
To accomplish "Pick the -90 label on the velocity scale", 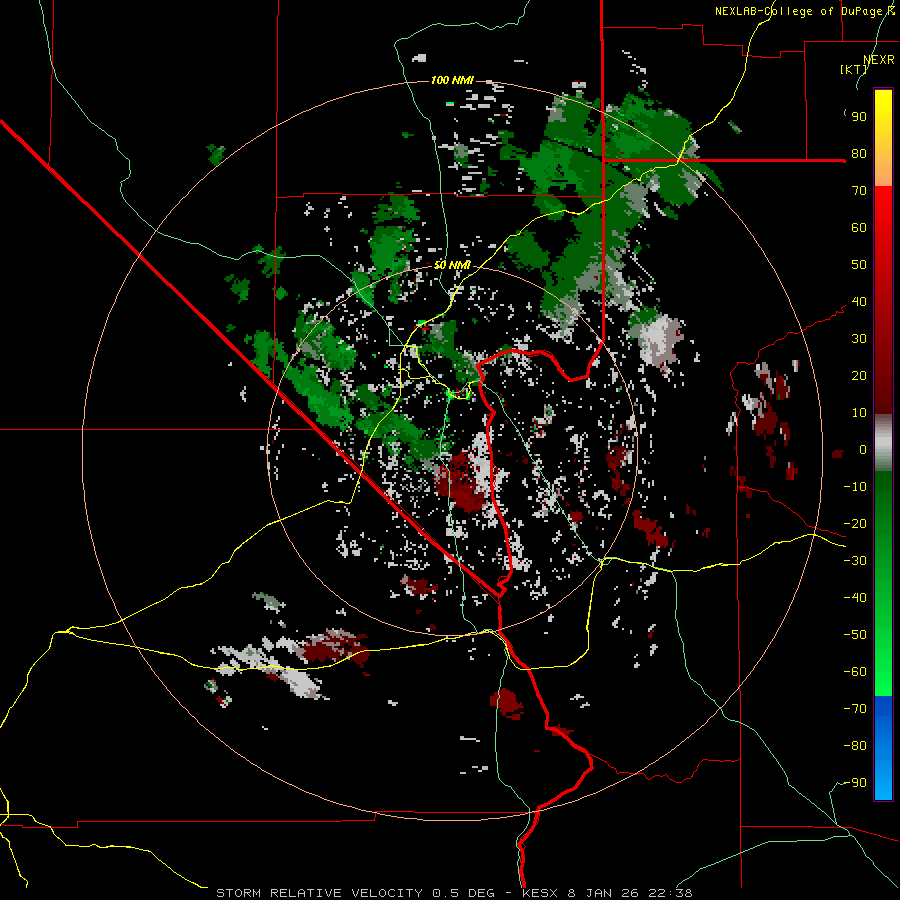I will pos(855,783).
